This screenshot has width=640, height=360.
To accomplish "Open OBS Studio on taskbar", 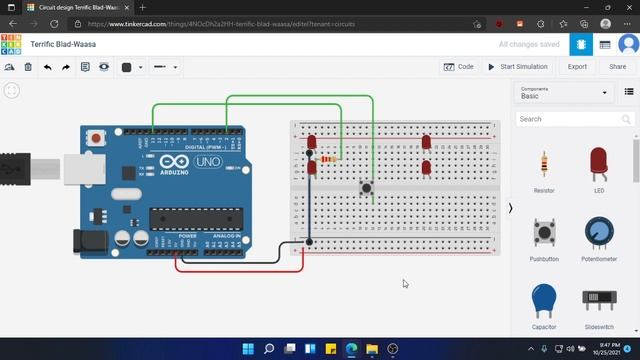I will [x=393, y=349].
